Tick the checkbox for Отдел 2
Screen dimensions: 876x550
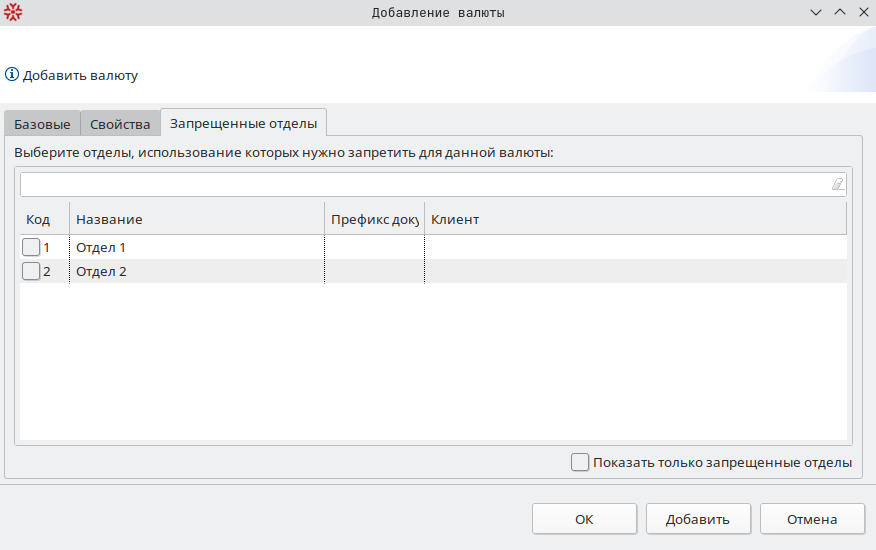[31, 271]
